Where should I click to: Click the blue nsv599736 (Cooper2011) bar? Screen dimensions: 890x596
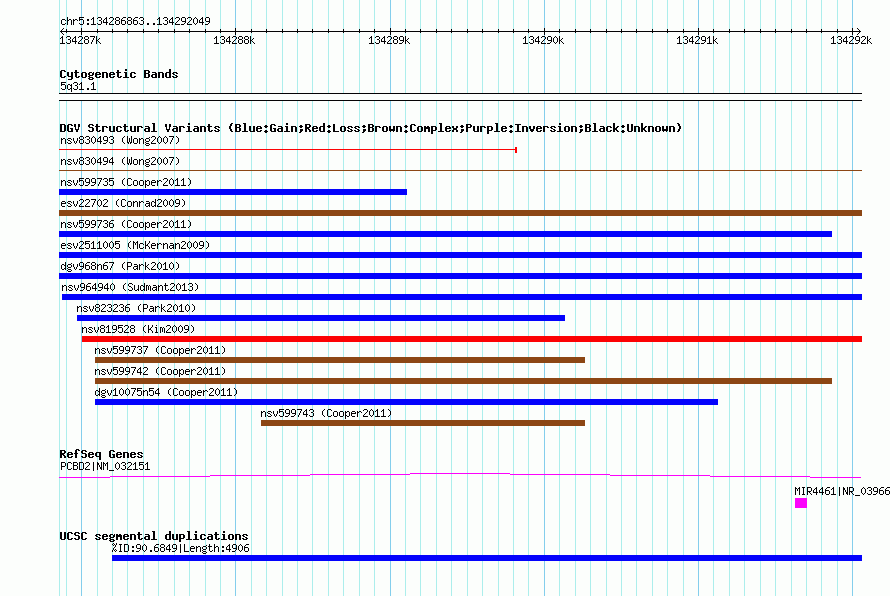click(x=446, y=234)
